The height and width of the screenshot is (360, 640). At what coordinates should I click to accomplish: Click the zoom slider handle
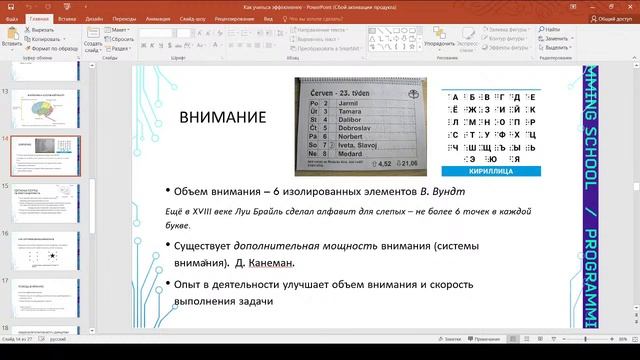585,339
